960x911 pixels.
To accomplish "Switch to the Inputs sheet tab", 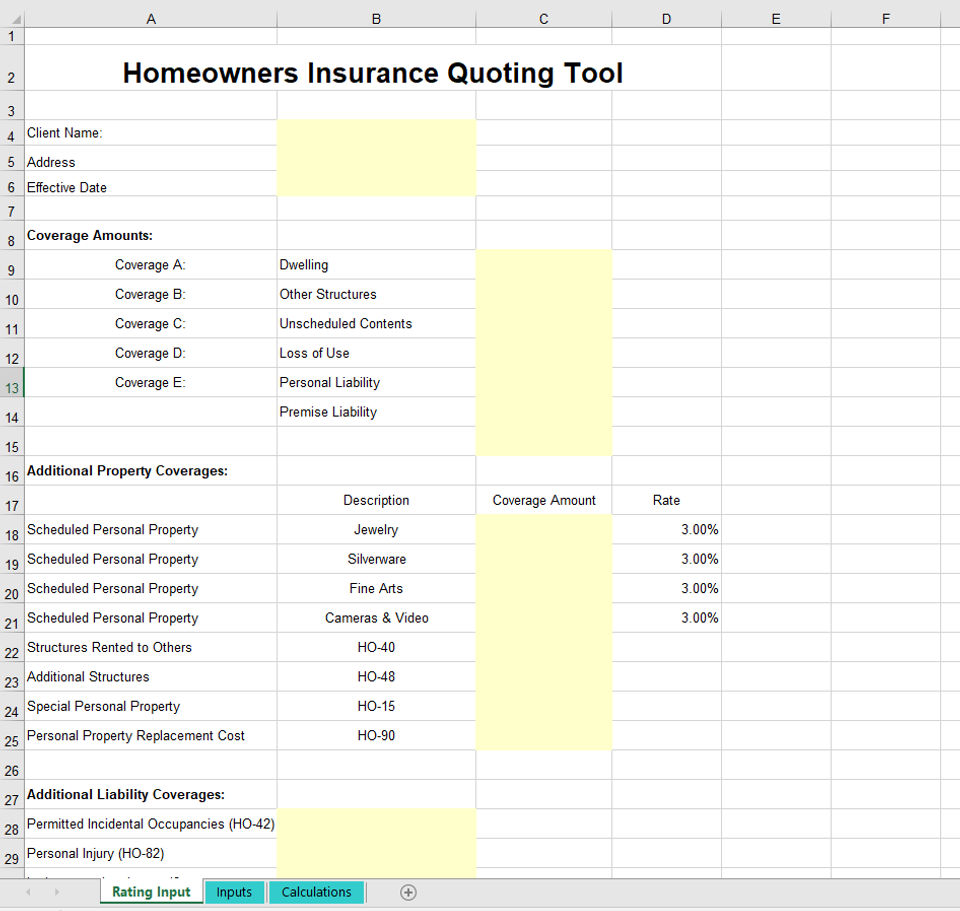I will [x=234, y=892].
